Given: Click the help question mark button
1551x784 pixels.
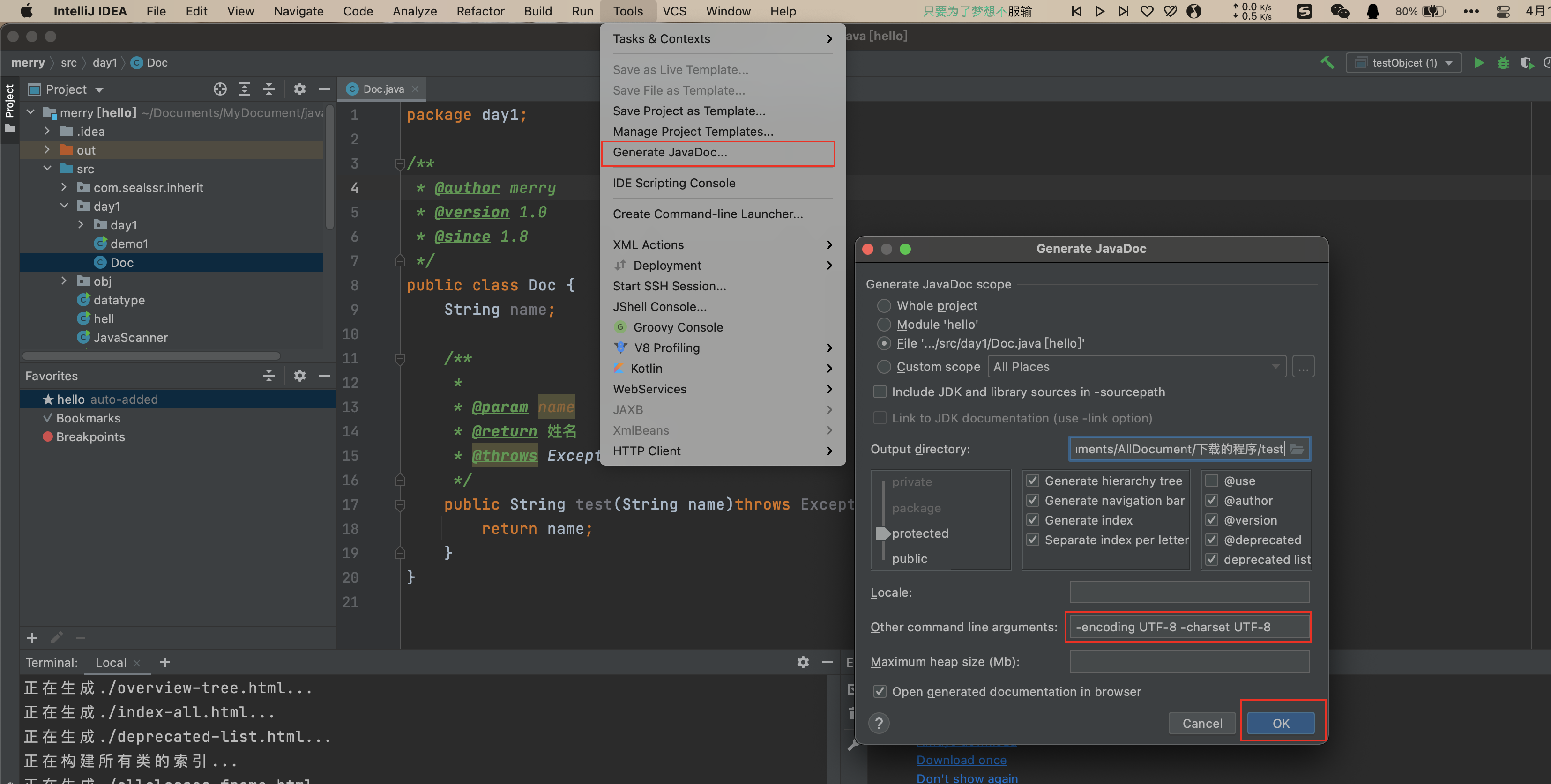Looking at the screenshot, I should (x=879, y=723).
